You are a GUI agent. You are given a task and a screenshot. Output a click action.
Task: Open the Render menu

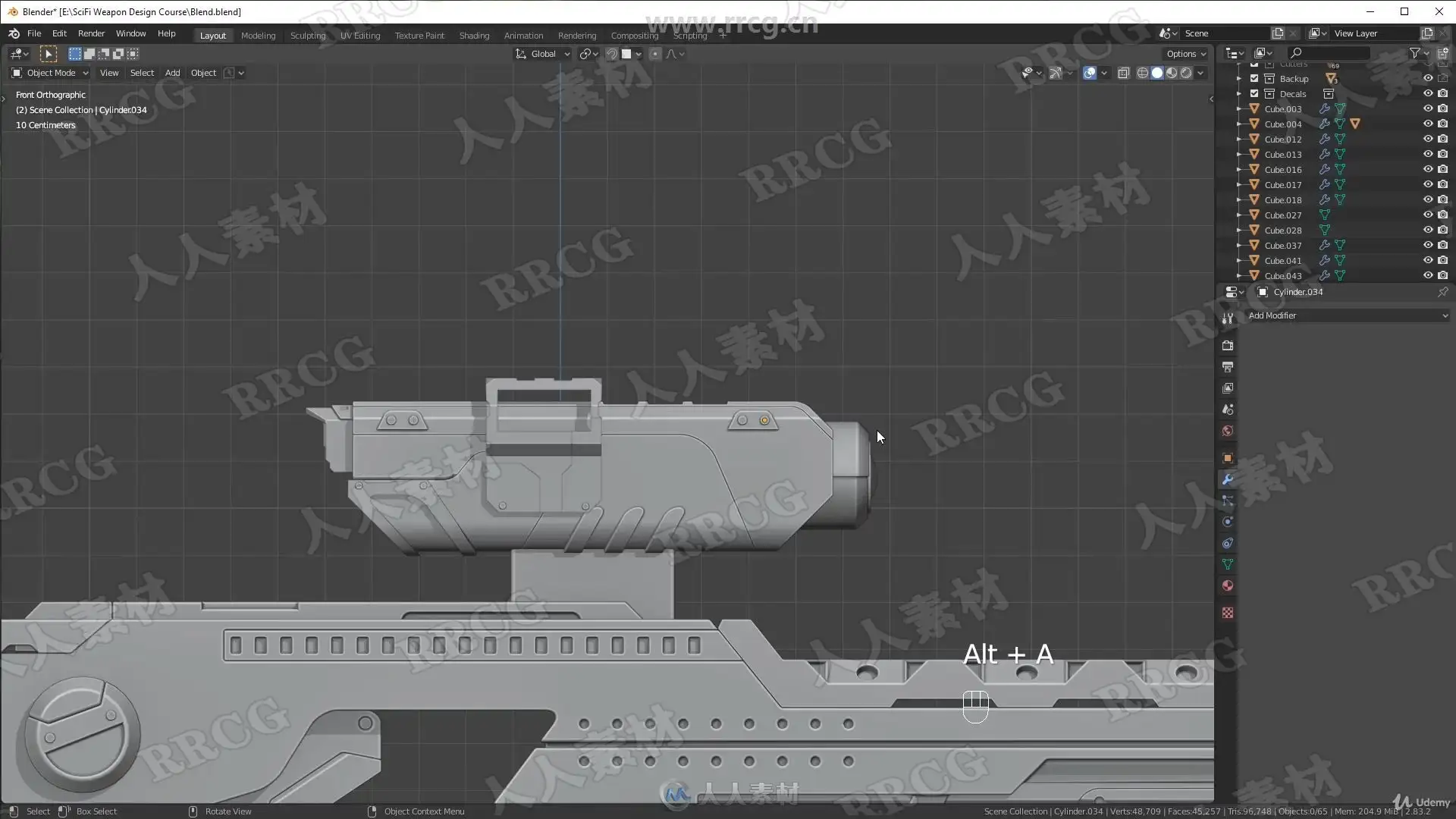click(x=91, y=33)
